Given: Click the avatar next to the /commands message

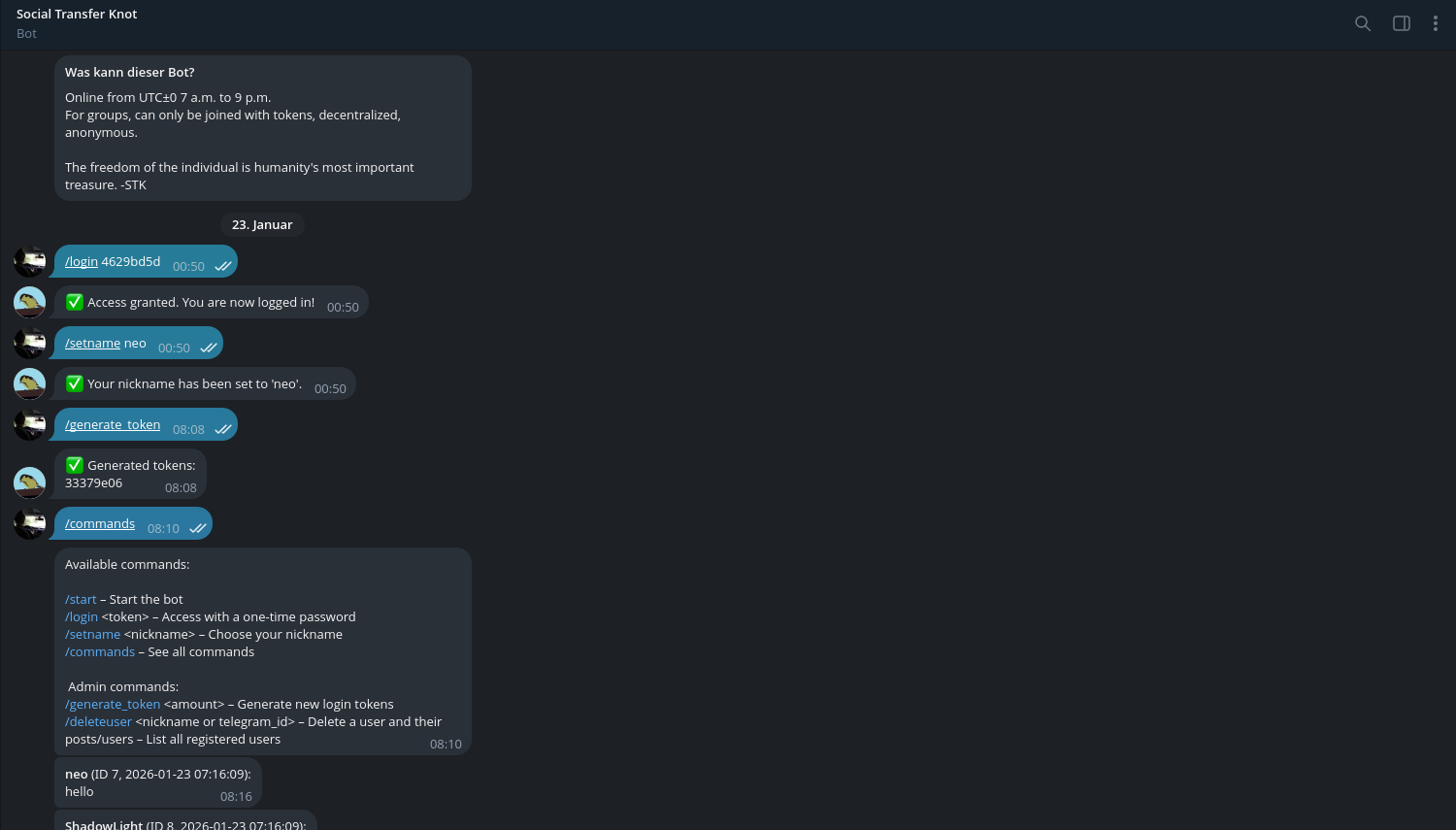Looking at the screenshot, I should (x=29, y=523).
